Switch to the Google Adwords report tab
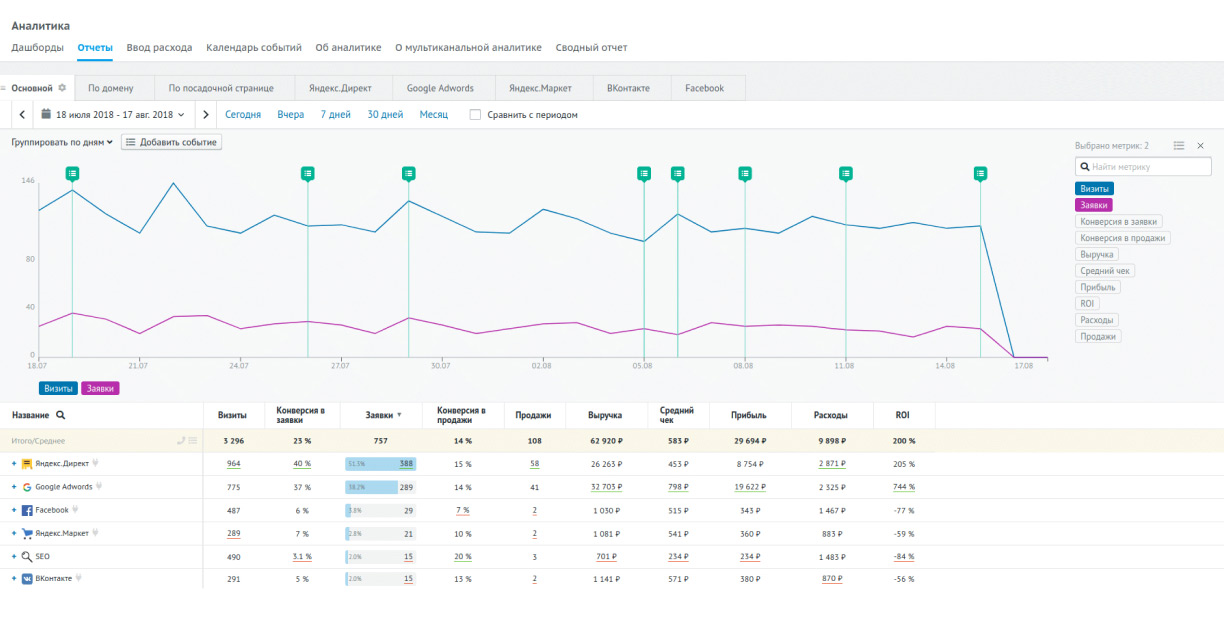The width and height of the screenshot is (1224, 617). [x=441, y=88]
